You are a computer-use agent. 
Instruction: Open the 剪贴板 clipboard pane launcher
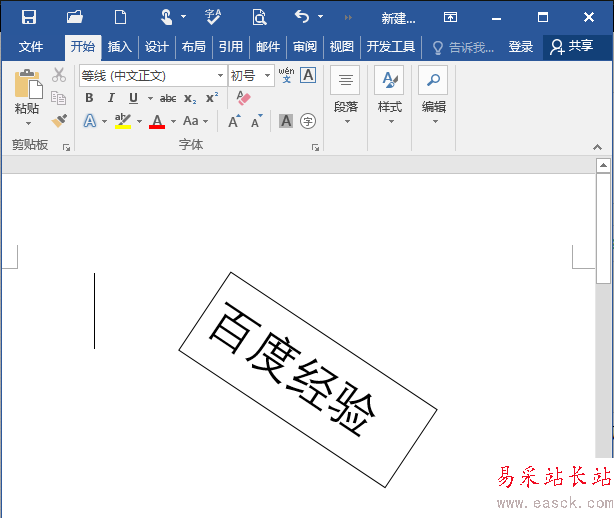[66, 148]
